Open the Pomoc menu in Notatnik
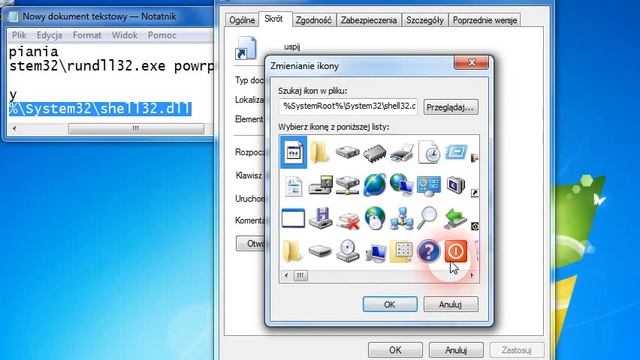The height and width of the screenshot is (360, 640). click(x=162, y=35)
